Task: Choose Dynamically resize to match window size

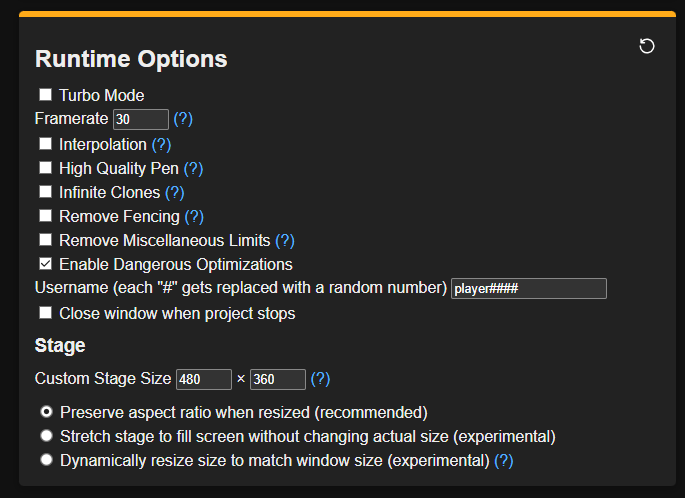Action: 46,460
